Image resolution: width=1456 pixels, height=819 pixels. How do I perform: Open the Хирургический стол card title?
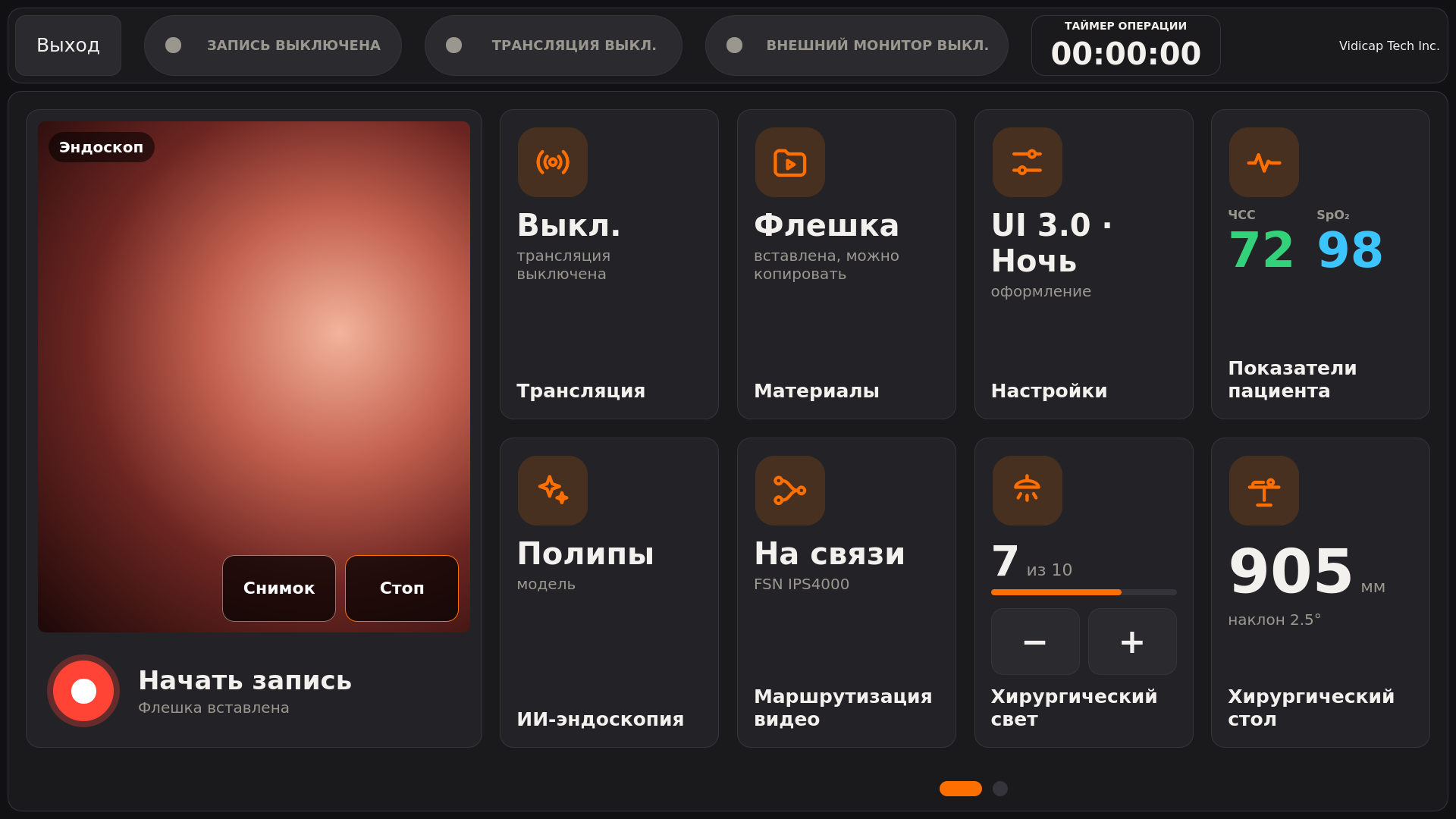(x=1311, y=708)
